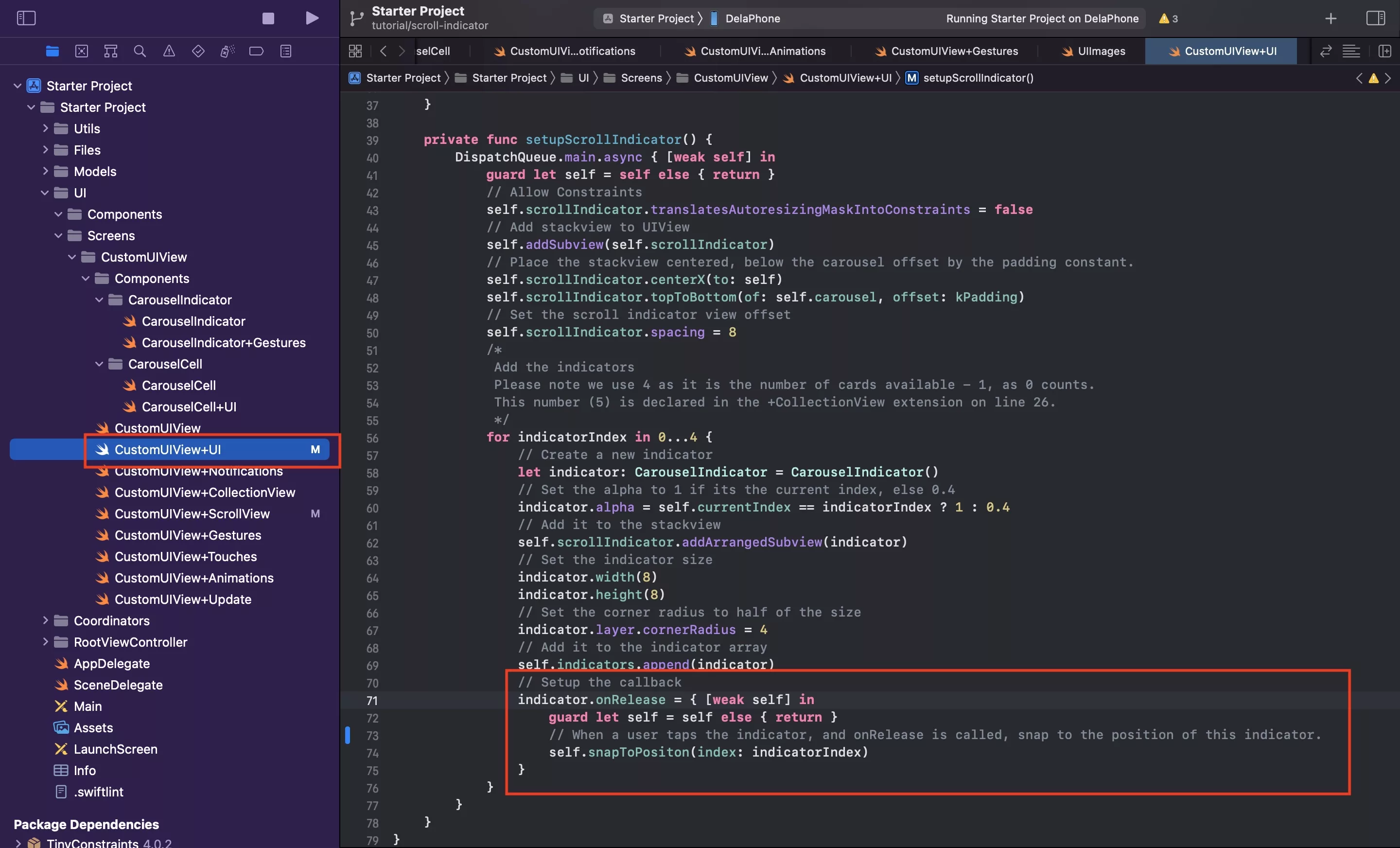Enable code review mode in editor
This screenshot has height=848, width=1400.
1326,51
